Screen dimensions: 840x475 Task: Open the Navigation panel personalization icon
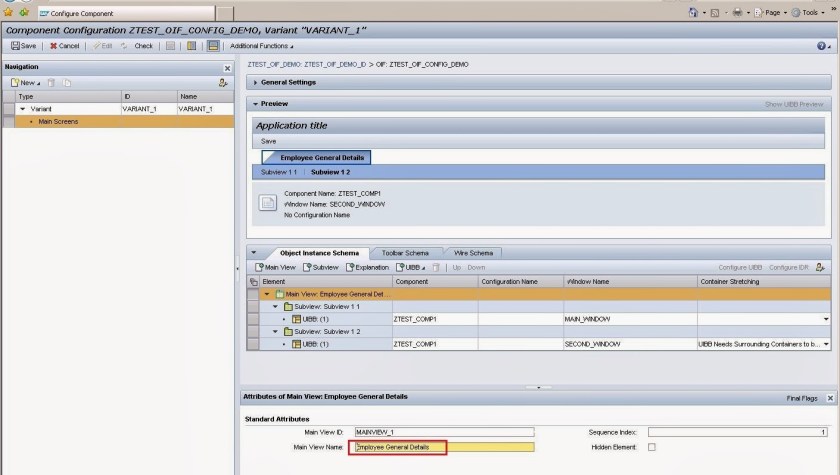click(224, 82)
